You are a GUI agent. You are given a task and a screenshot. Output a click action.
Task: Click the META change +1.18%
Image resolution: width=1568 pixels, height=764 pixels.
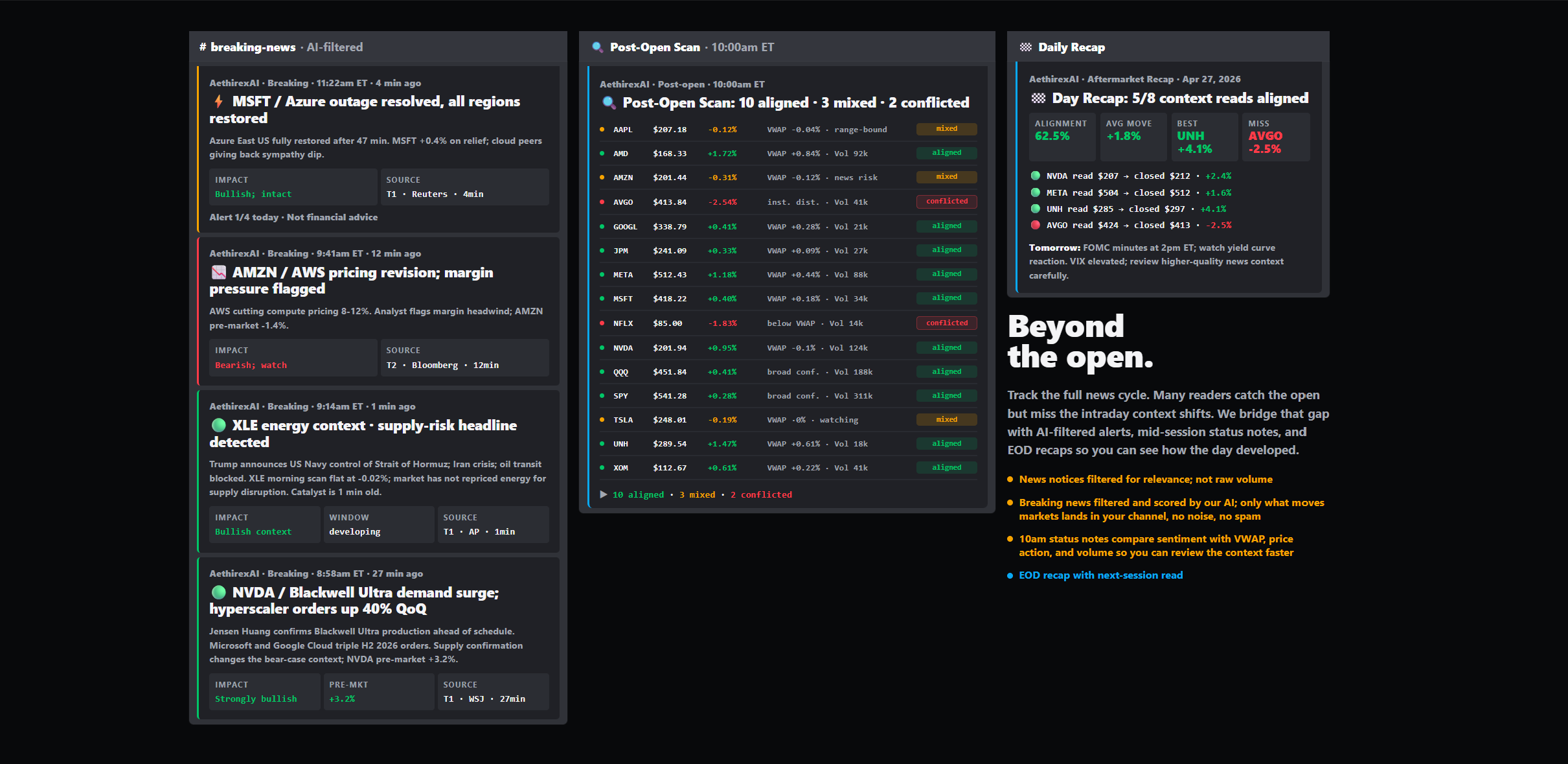[x=722, y=275]
